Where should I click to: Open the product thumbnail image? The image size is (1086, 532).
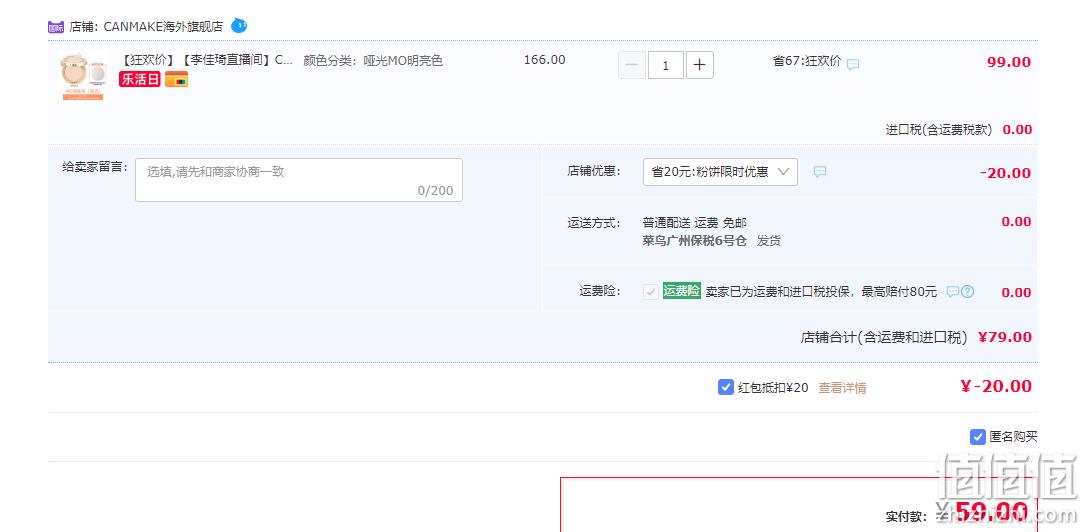[x=83, y=77]
